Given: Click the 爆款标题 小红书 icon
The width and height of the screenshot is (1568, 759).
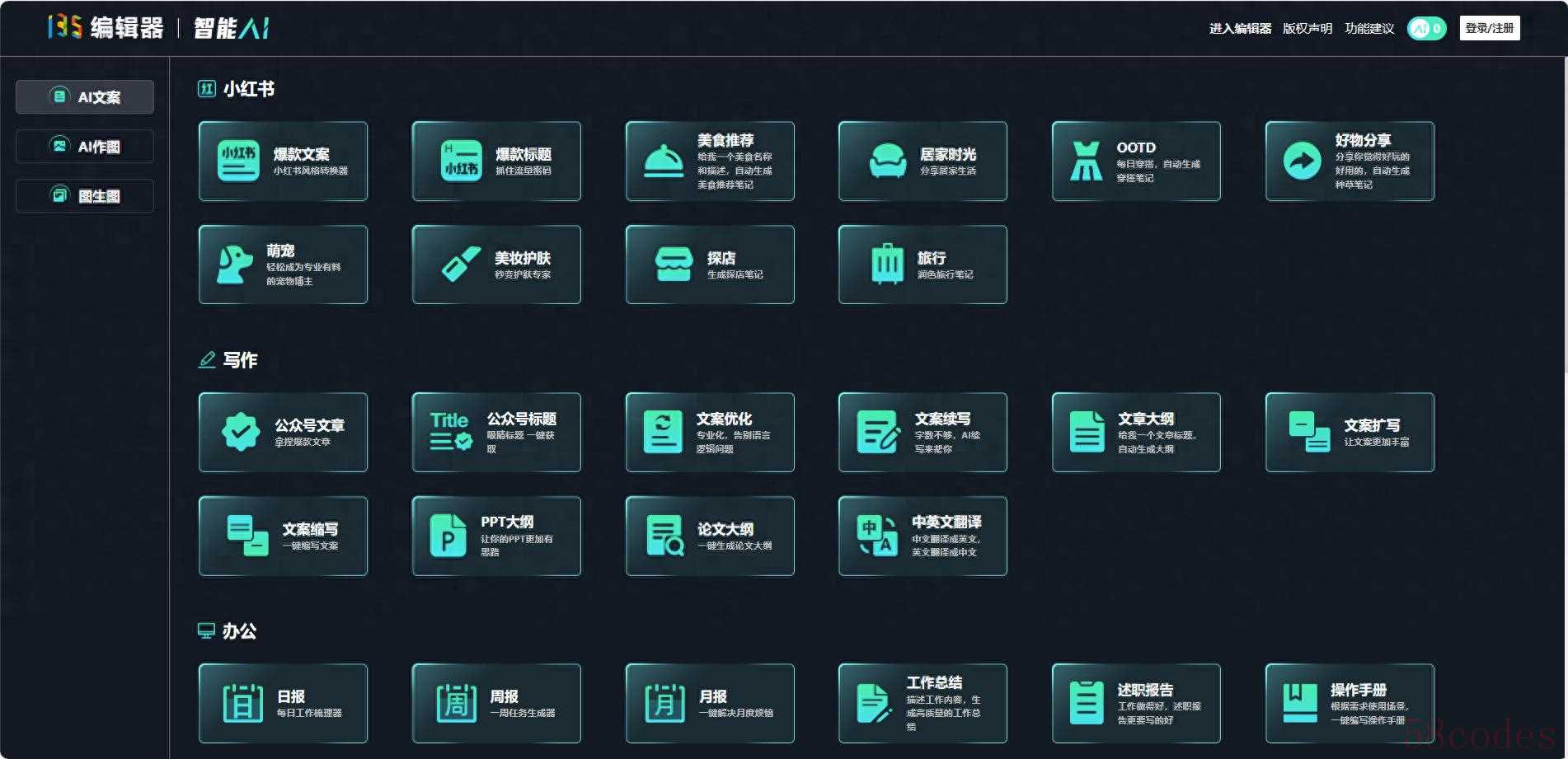Looking at the screenshot, I should pos(461,161).
